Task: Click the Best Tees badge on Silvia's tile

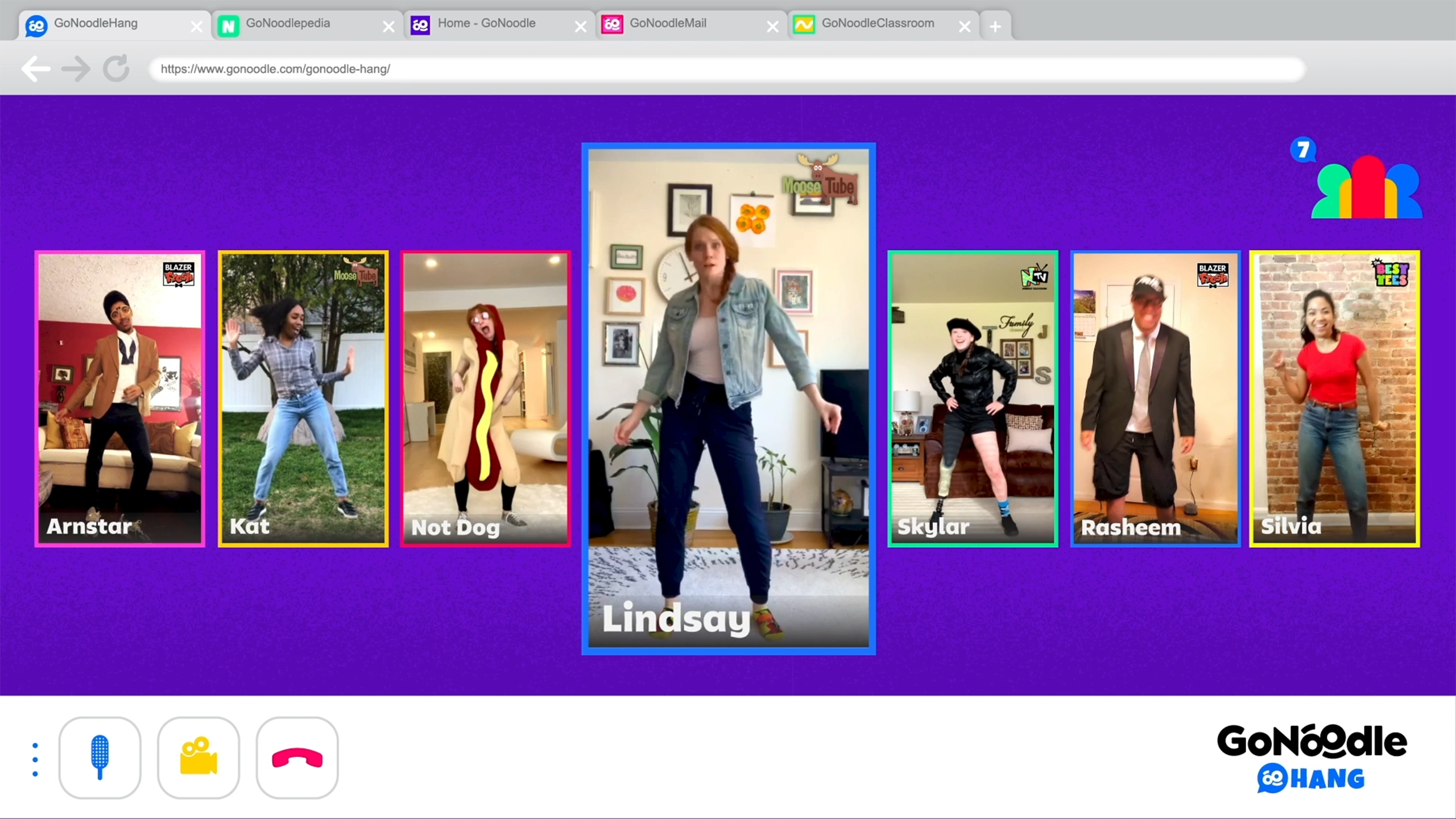Action: coord(1391,274)
